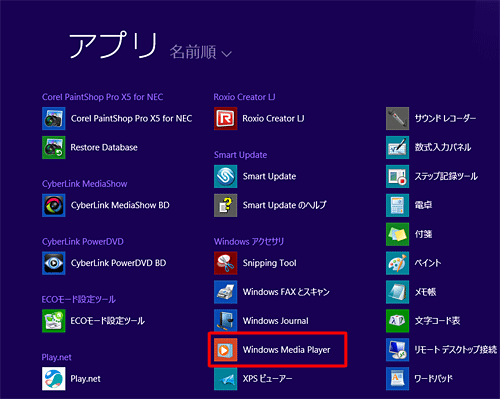Select the ECOモード設定ツール purple group header

click(79, 299)
